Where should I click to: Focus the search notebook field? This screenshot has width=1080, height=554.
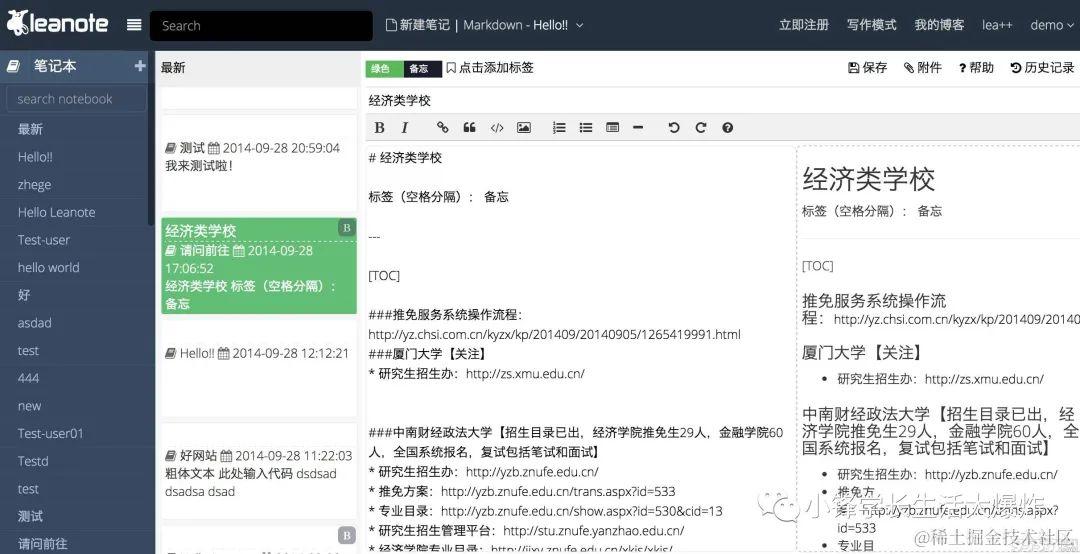(76, 99)
